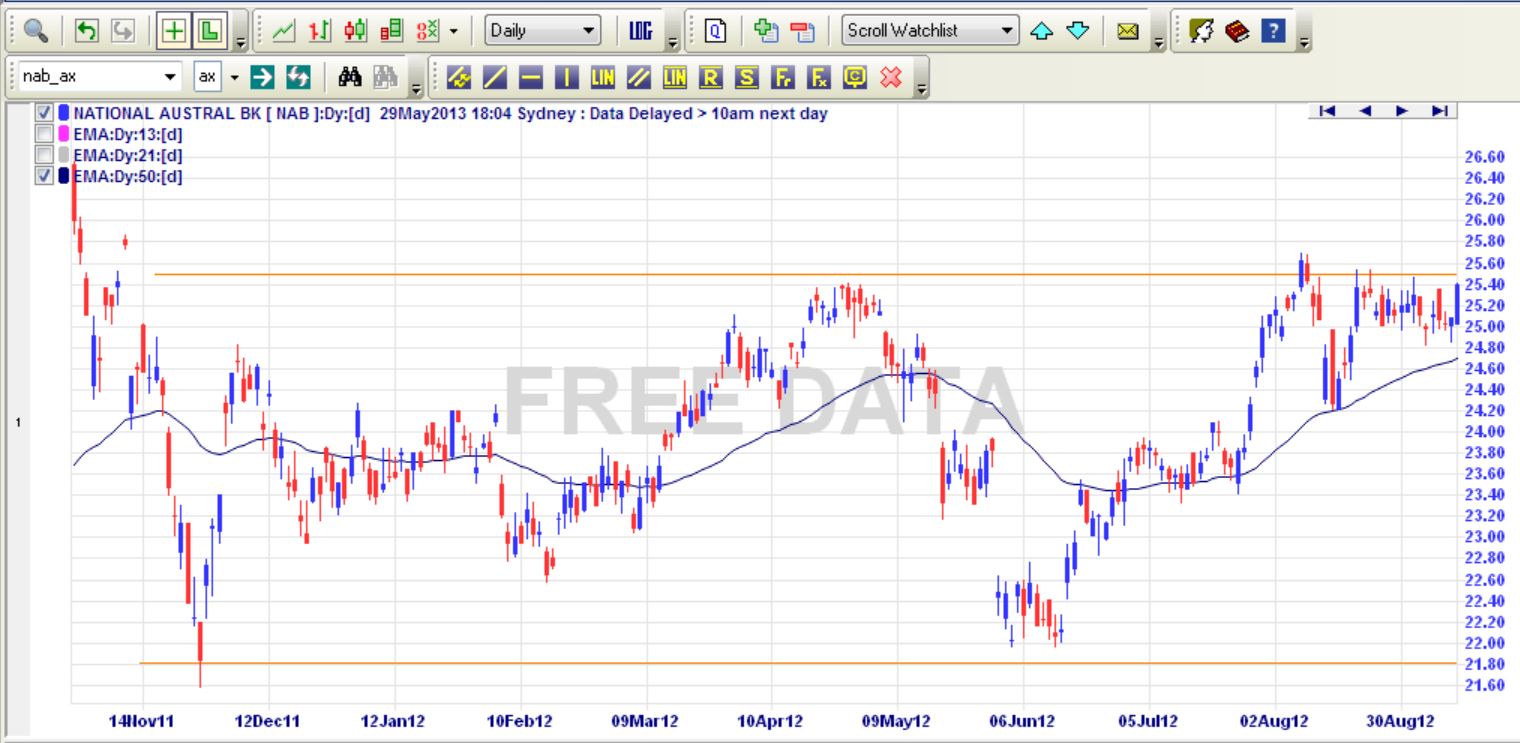Viewport: 1520px width, 743px height.
Task: Disable the EMA:Dy:50 checkbox
Action: pos(44,176)
